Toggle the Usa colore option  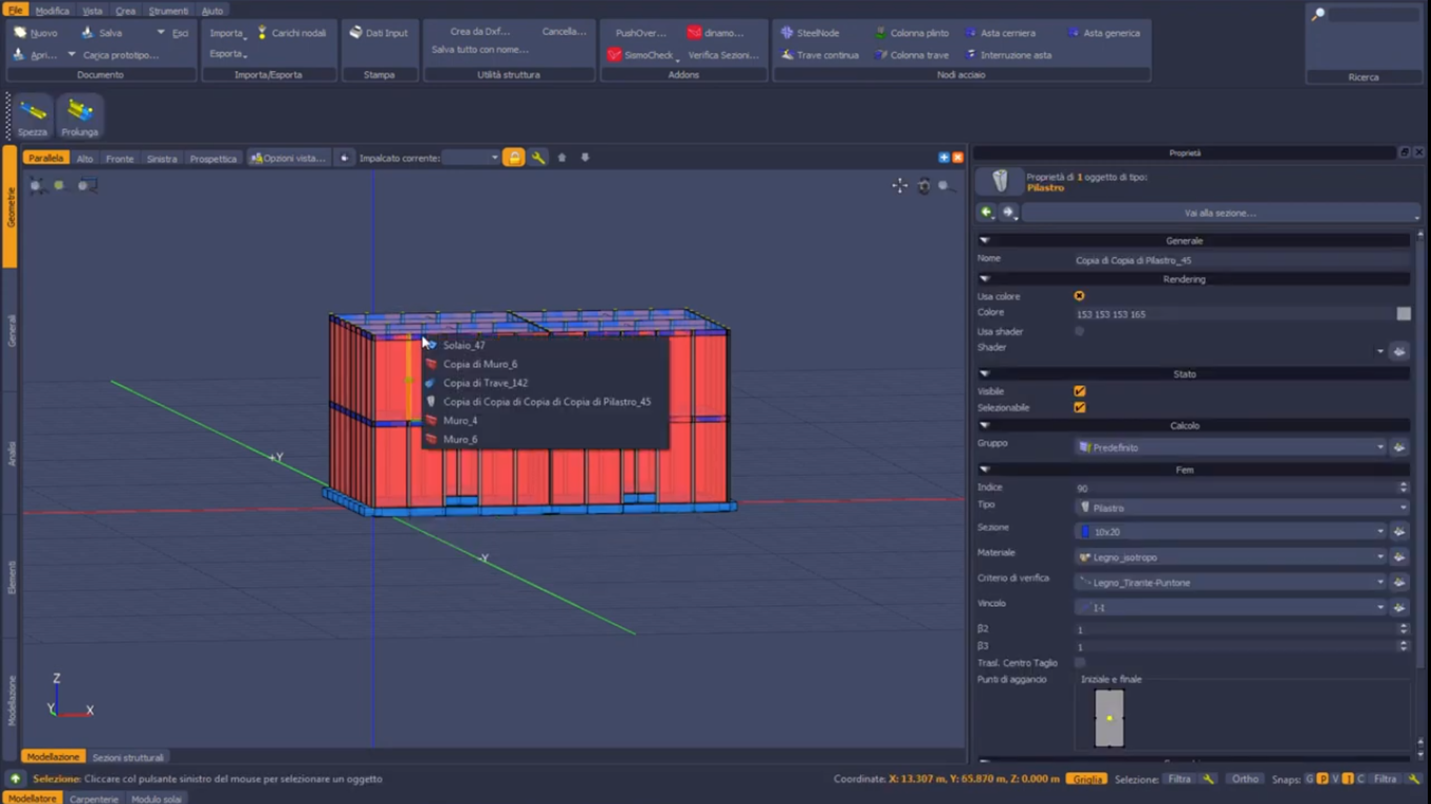point(1079,296)
